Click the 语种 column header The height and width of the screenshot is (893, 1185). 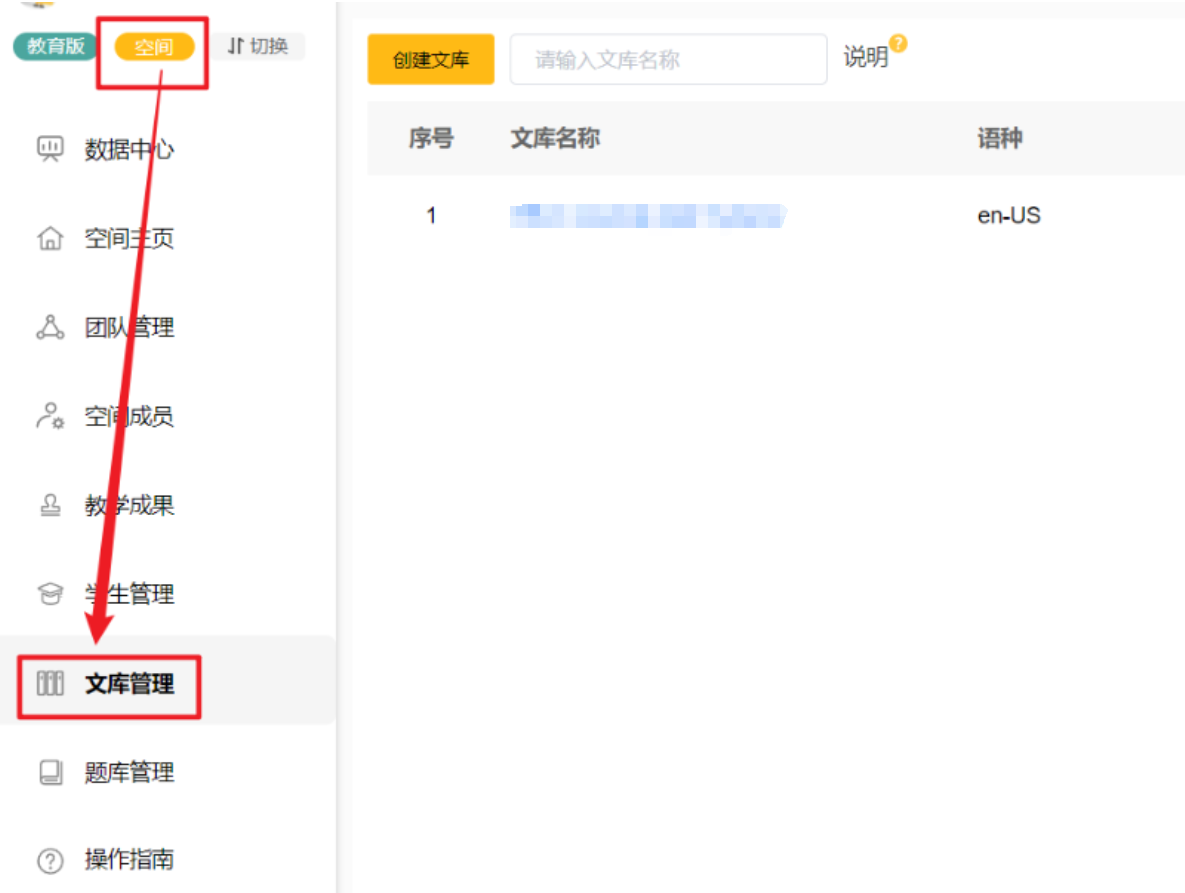[x=999, y=139]
